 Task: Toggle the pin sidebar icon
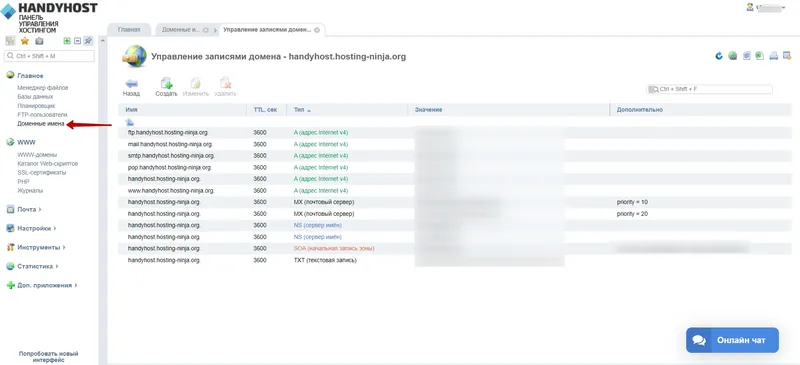pyautogui.click(x=88, y=41)
